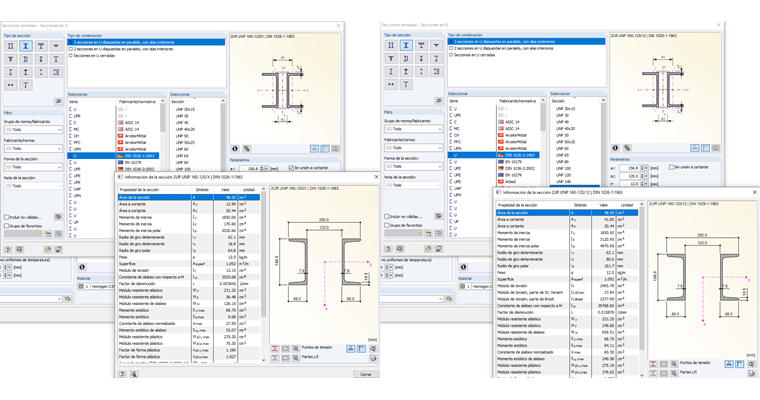Viewport: 760px width, 400px height.
Task: Choose the T-shaped section type in left window
Action: tap(41, 46)
